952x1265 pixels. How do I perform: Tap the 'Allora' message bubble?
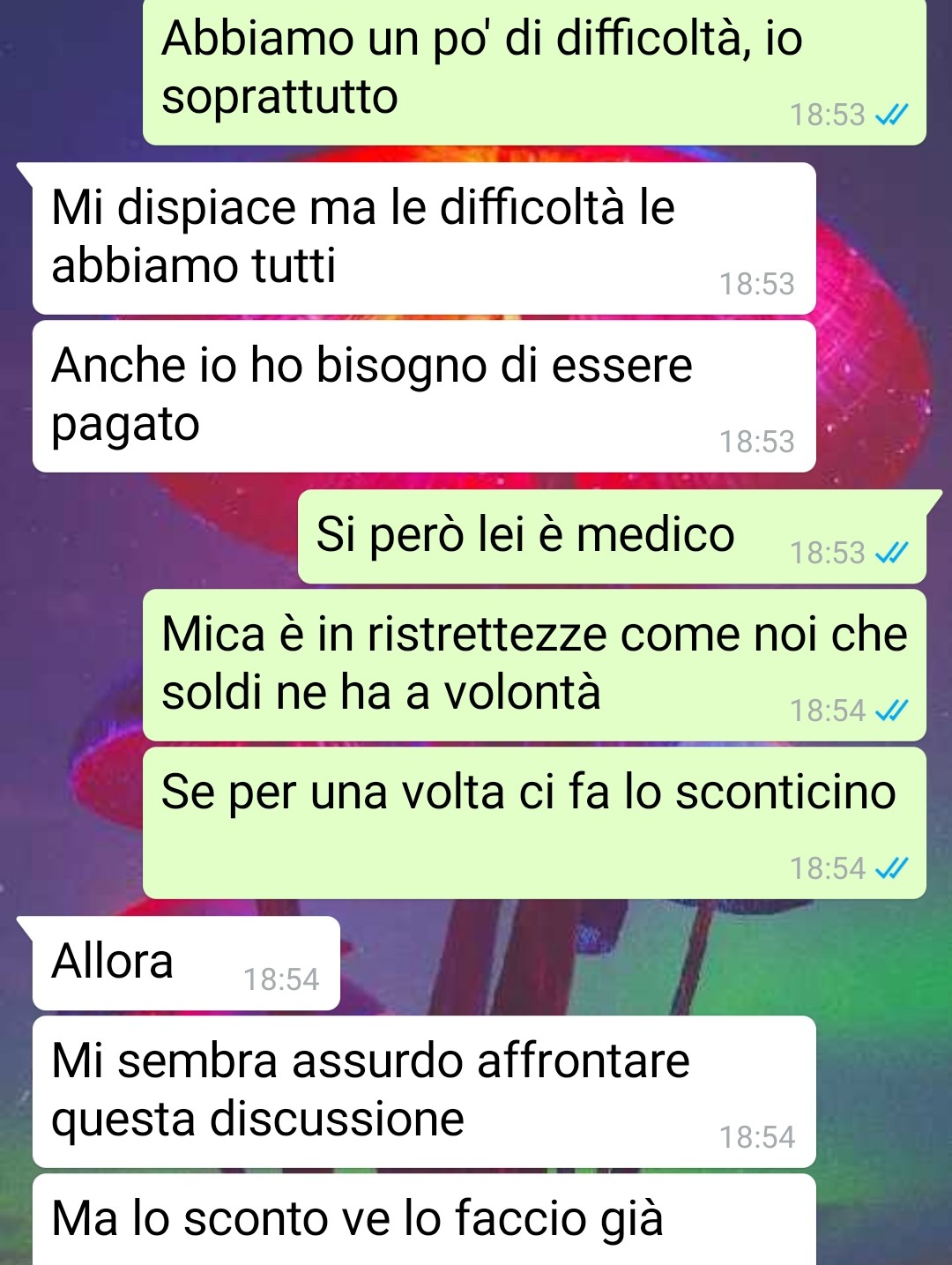[186, 963]
